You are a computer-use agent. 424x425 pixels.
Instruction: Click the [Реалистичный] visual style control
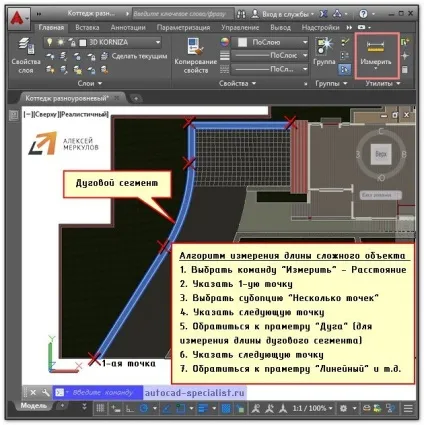pyautogui.click(x=84, y=115)
